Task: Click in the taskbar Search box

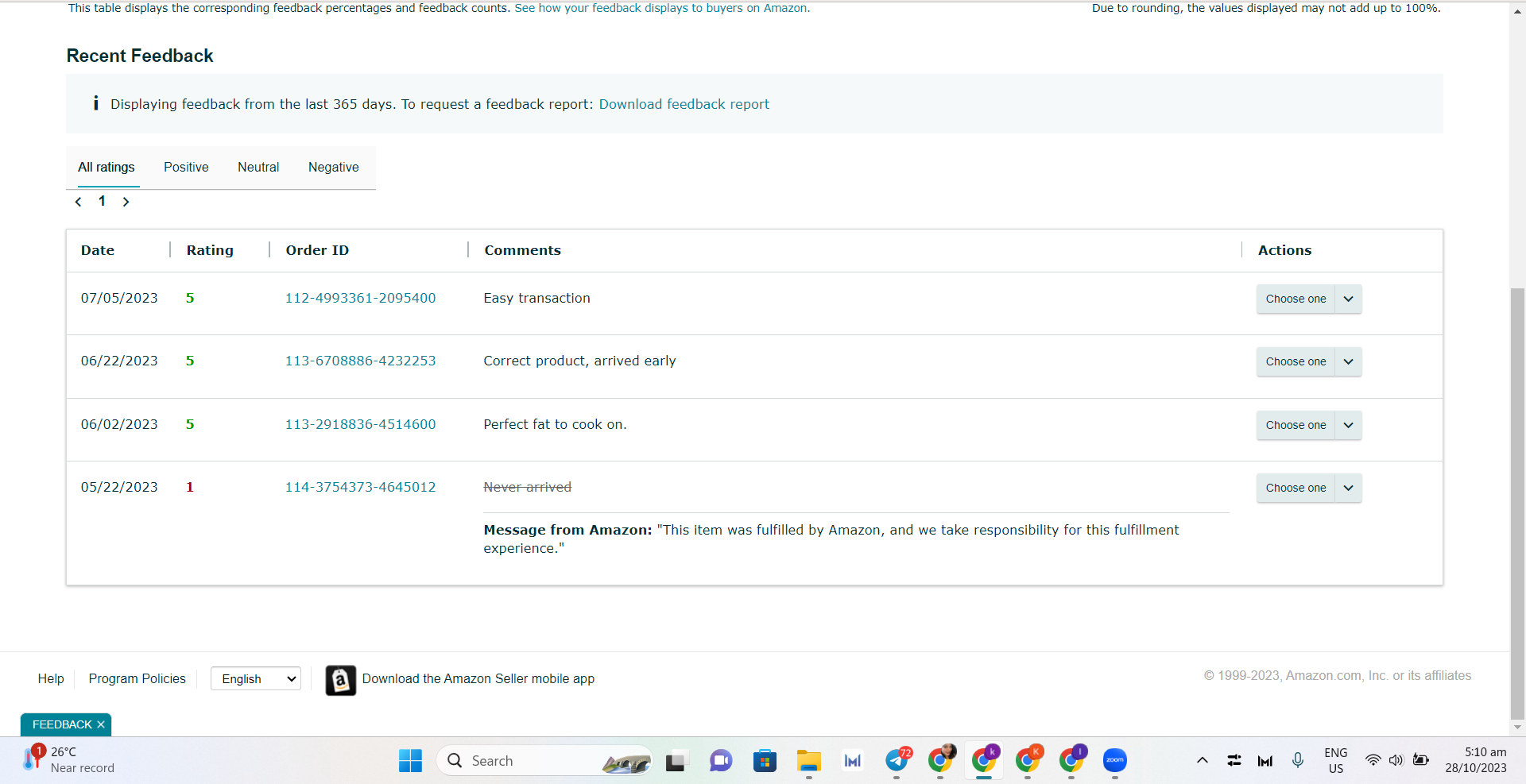Action: pyautogui.click(x=544, y=760)
